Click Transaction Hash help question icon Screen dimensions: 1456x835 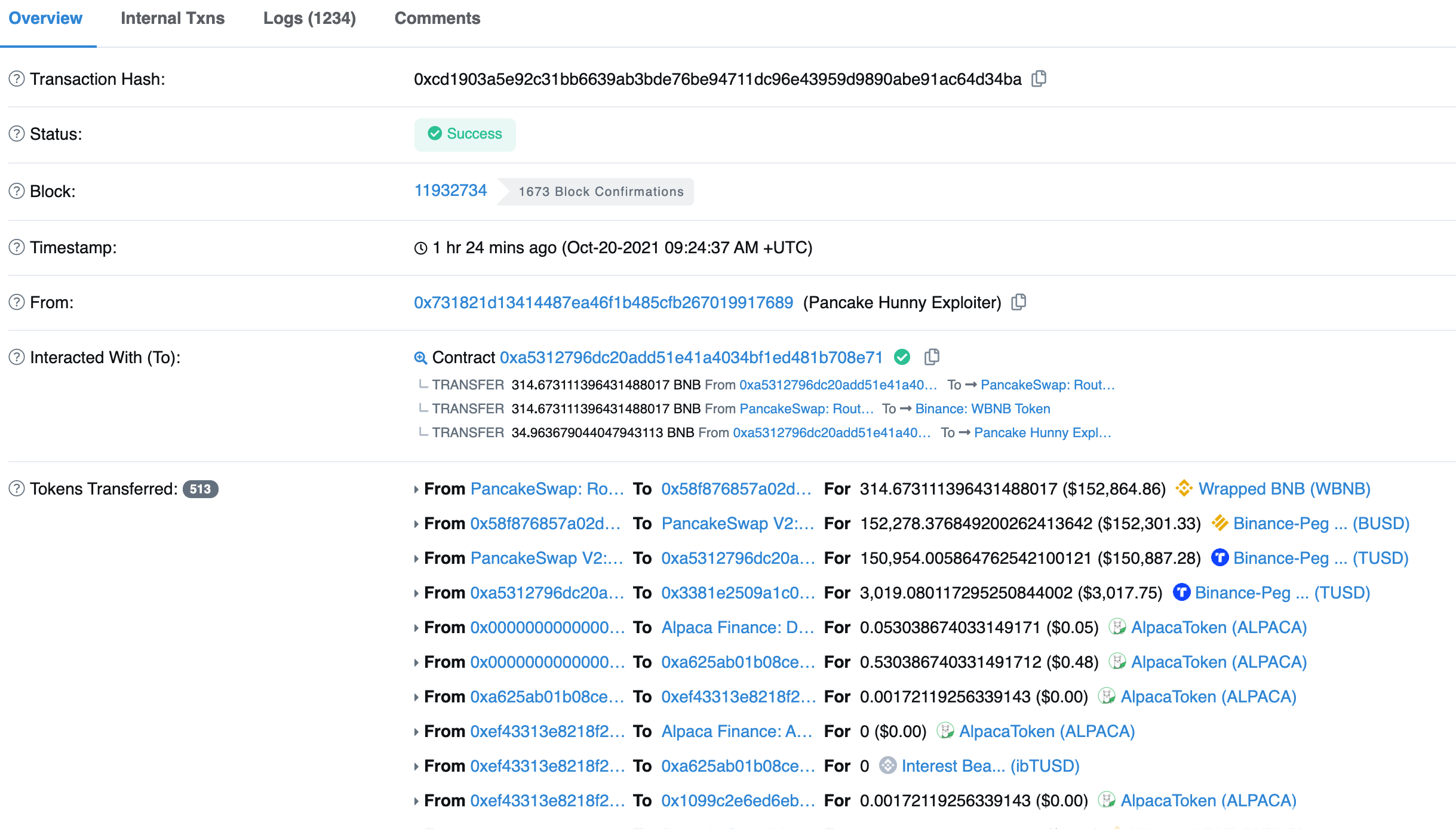(x=17, y=79)
